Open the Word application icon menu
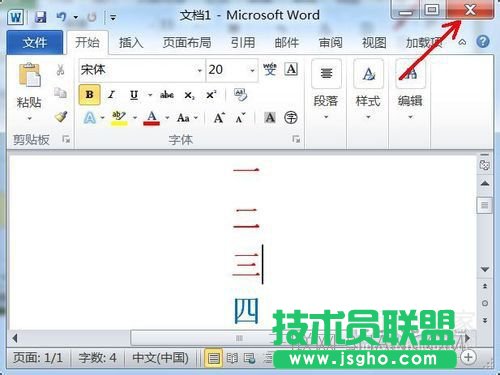 point(16,17)
